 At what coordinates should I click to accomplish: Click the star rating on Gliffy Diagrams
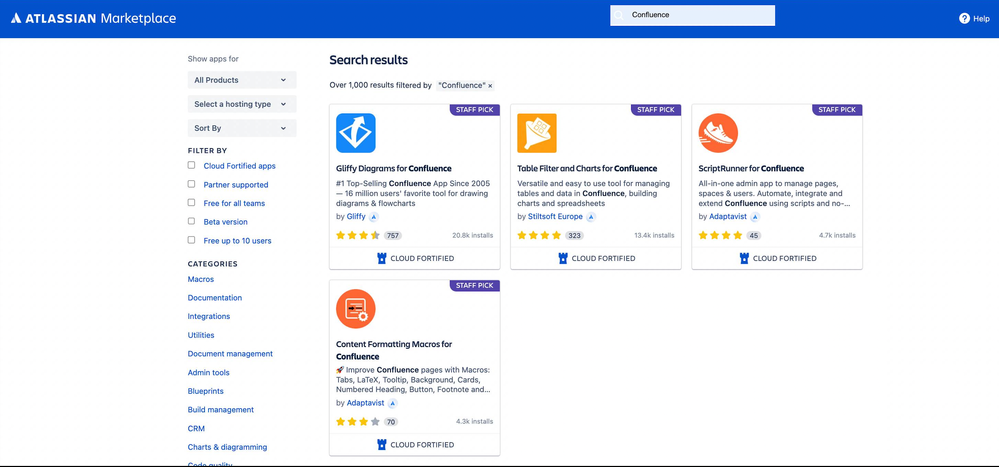point(357,235)
